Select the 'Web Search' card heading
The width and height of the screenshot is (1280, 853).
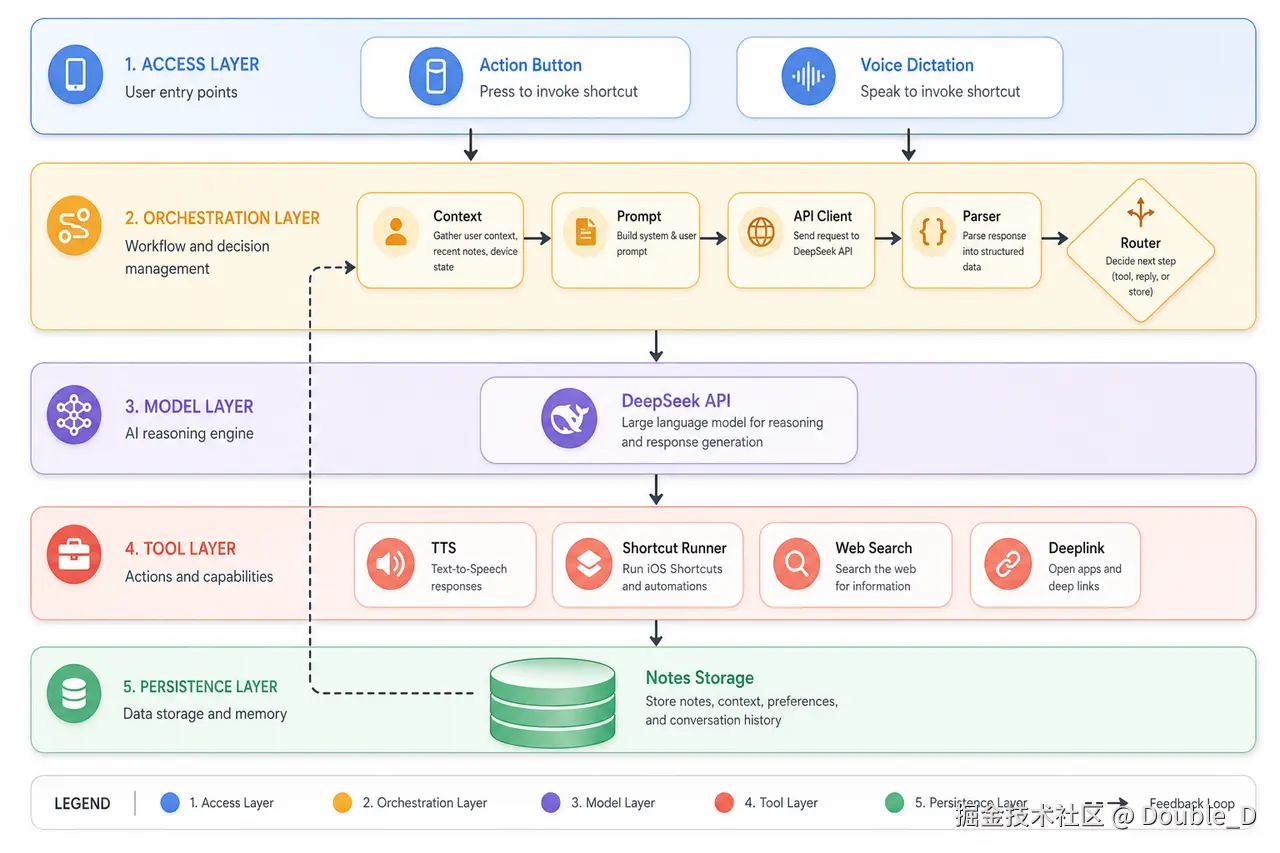click(873, 548)
